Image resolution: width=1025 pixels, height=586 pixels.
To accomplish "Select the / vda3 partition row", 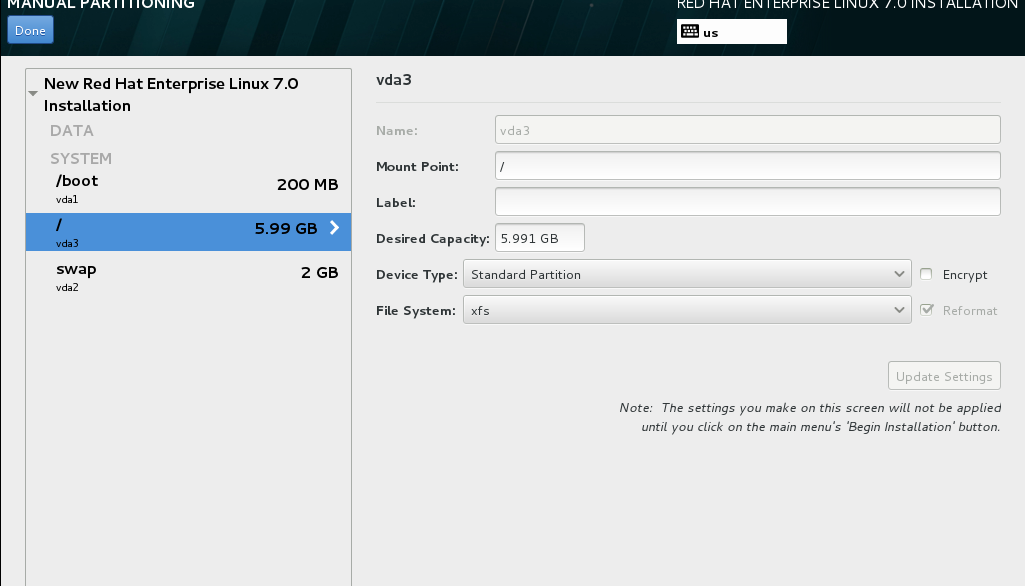I will point(188,232).
